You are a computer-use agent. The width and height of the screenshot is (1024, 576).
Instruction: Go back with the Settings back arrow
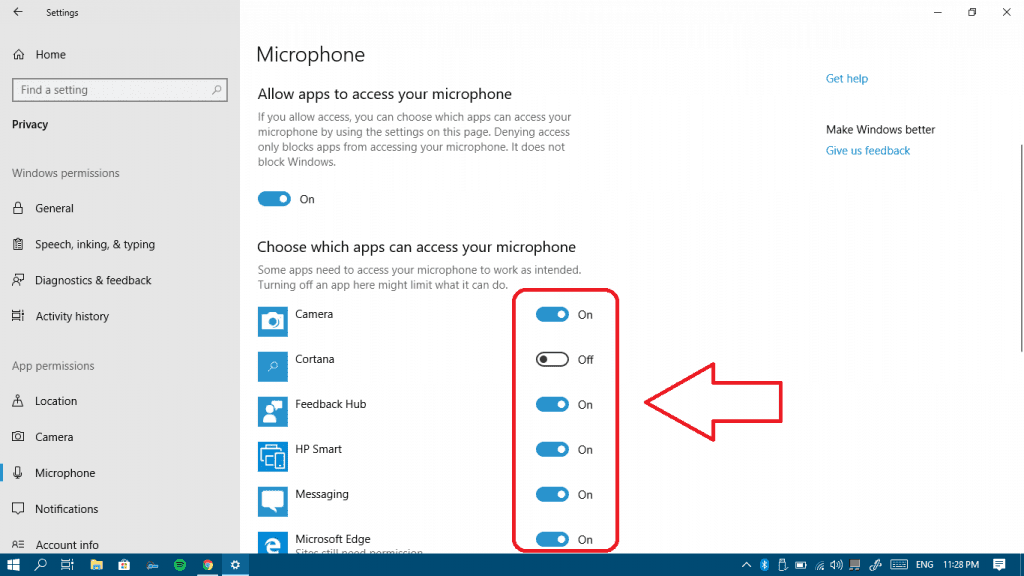tap(18, 12)
